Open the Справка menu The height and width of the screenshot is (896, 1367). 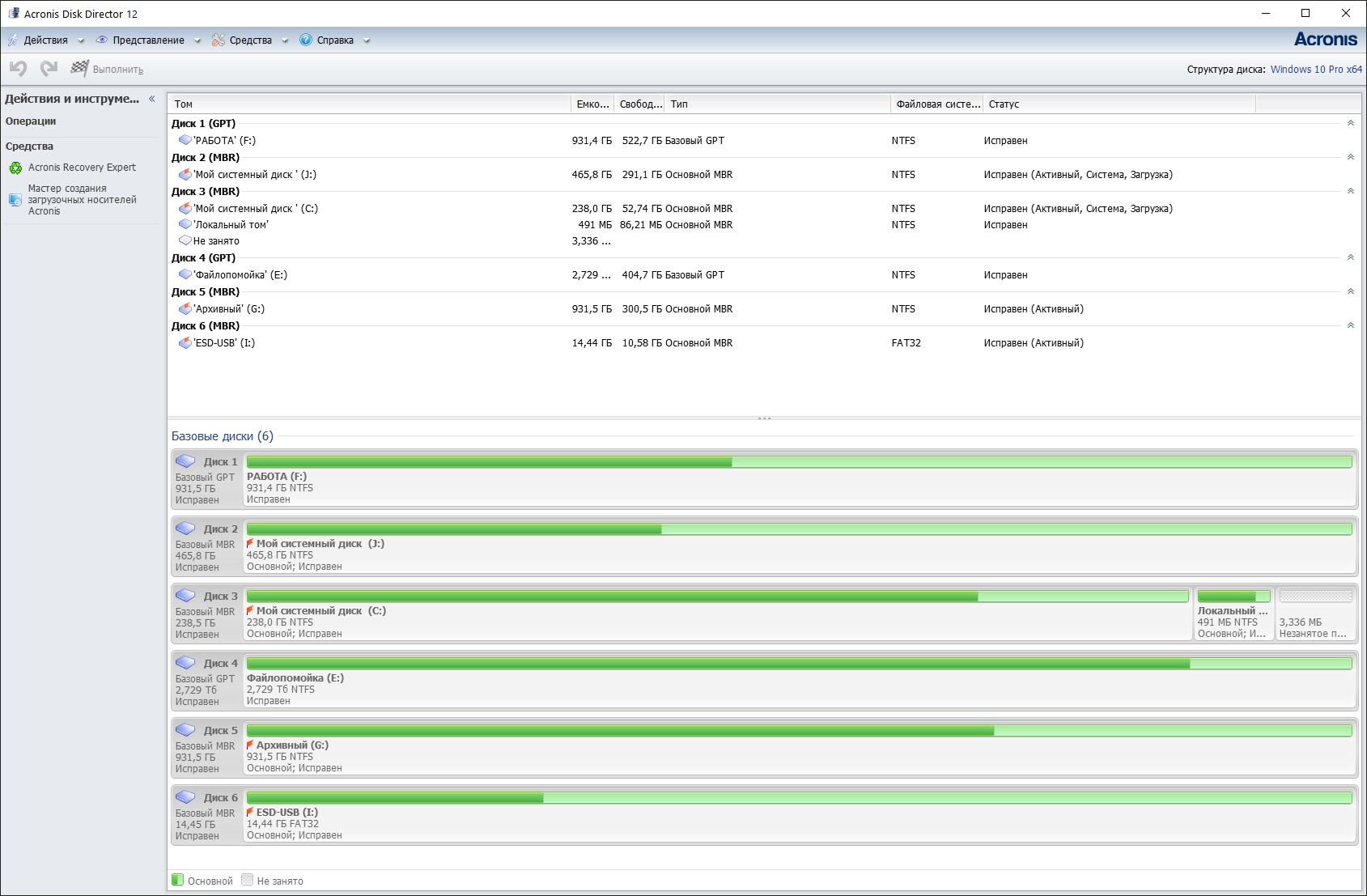click(x=335, y=40)
